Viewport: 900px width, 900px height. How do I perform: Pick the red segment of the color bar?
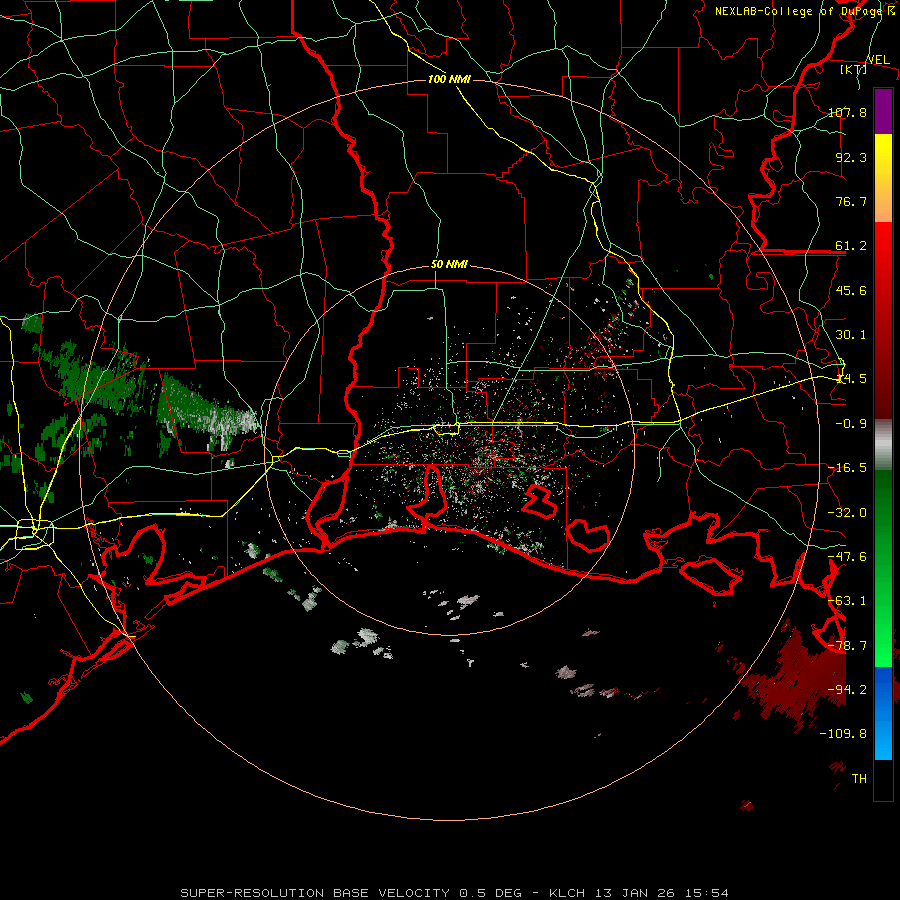point(883,320)
